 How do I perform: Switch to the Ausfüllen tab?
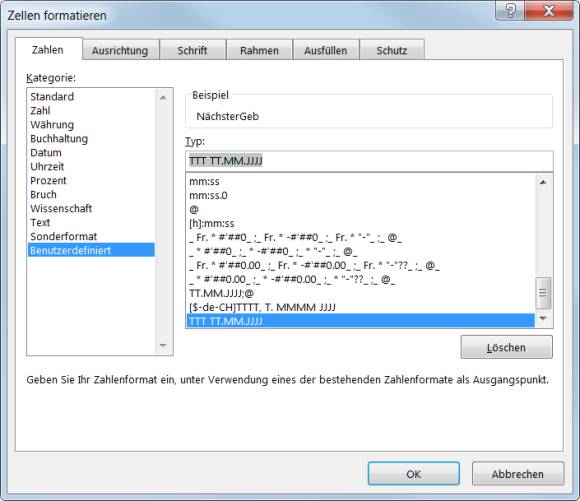click(326, 50)
